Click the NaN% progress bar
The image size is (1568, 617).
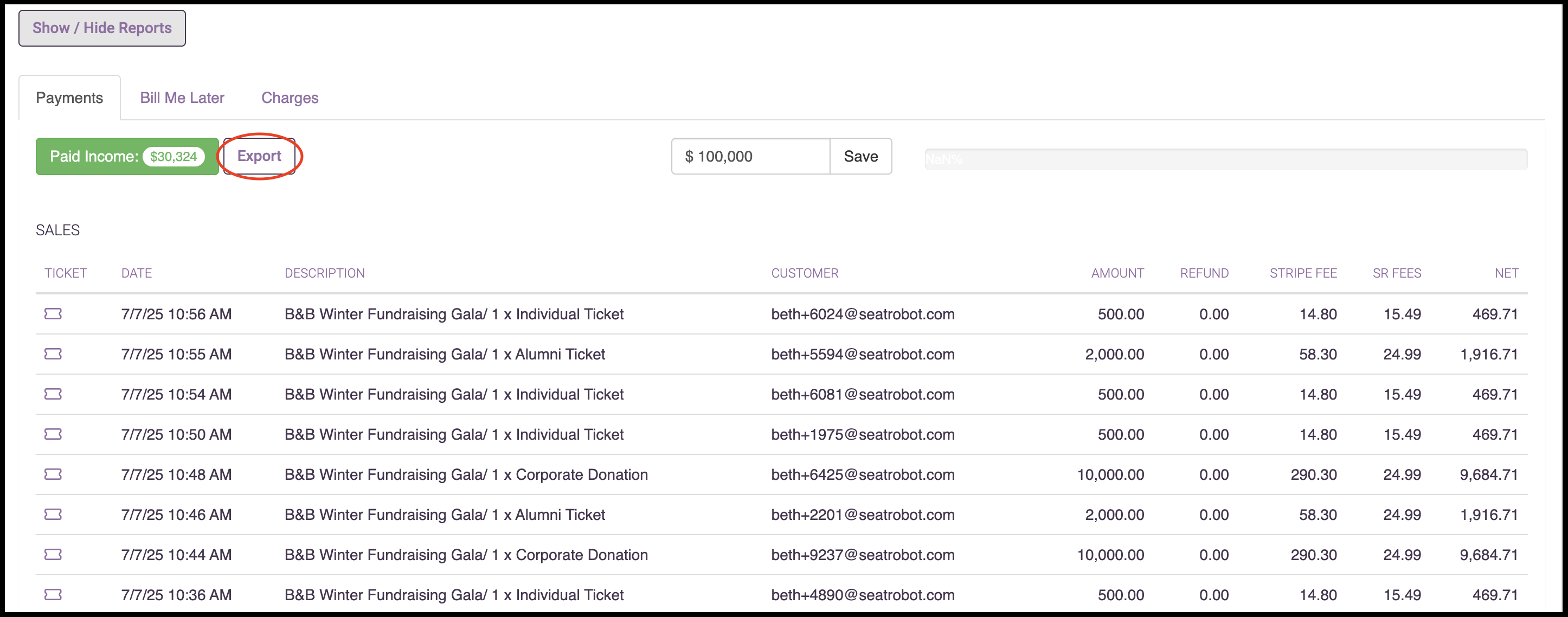[x=1226, y=159]
